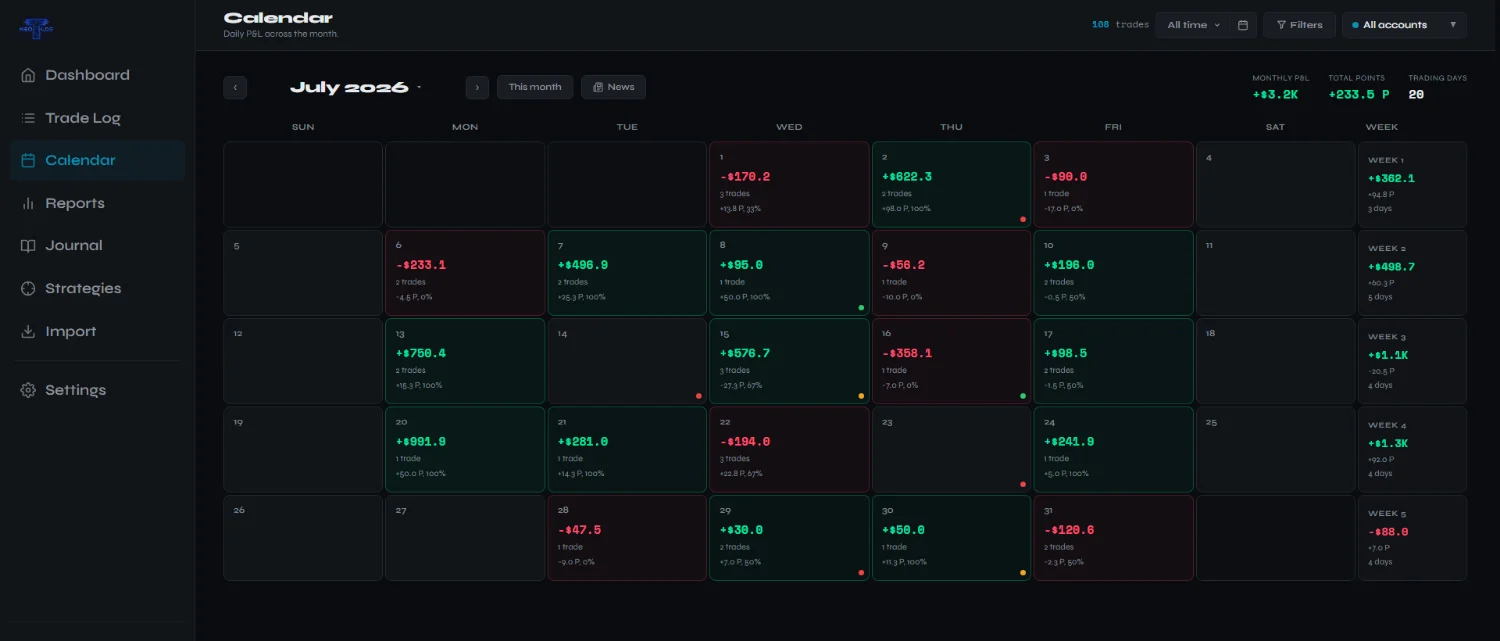Click the red dot on July 23
This screenshot has height=641, width=1500.
pos(1023,484)
